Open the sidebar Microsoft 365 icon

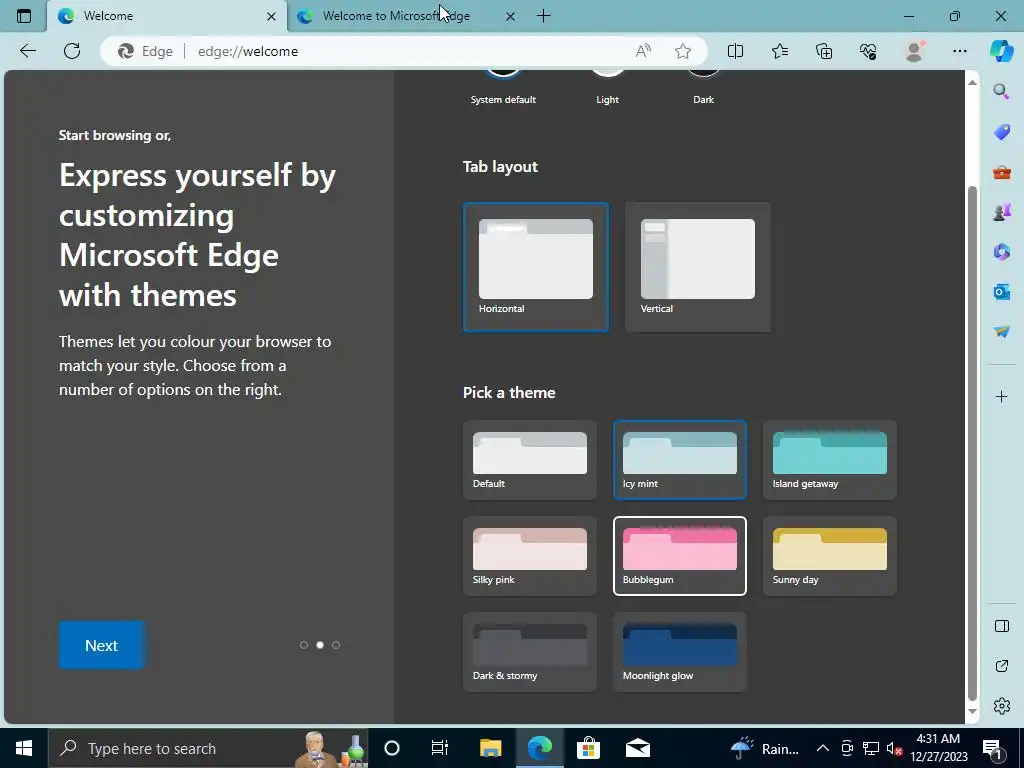click(x=1001, y=252)
